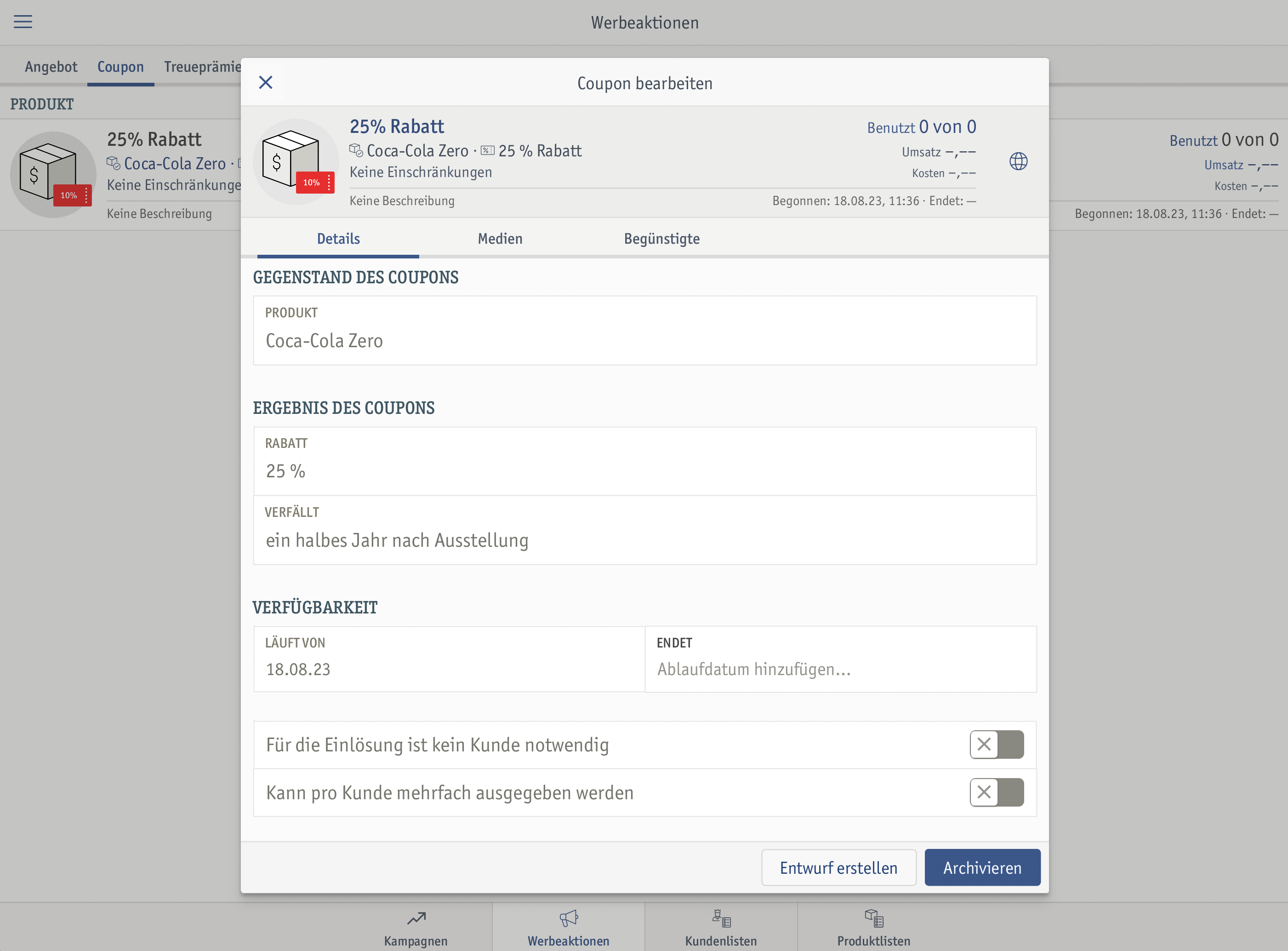The height and width of the screenshot is (951, 1288).
Task: Open Werbeaktionen from bottom navigation
Action: [568, 928]
